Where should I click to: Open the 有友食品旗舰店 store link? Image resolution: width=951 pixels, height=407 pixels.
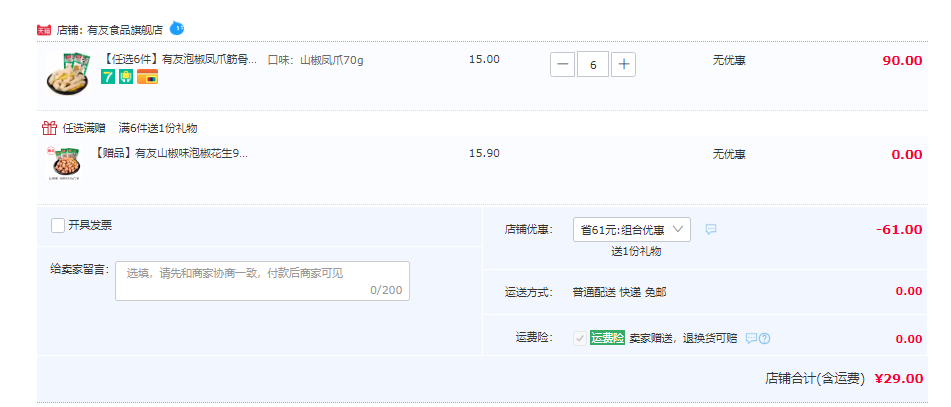126,30
